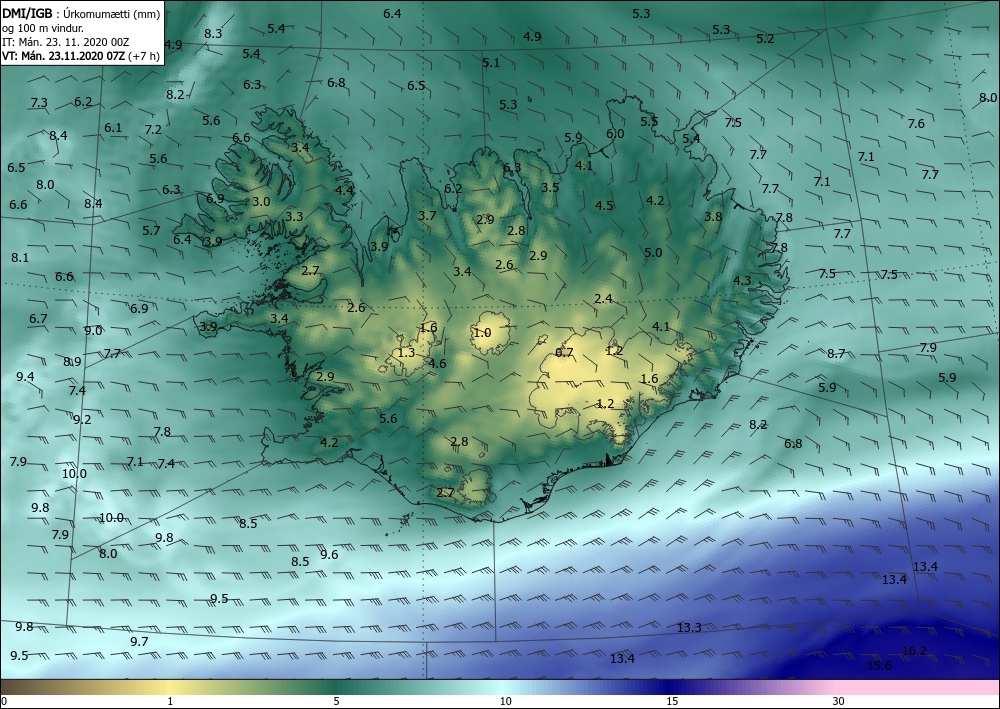Image resolution: width=1000 pixels, height=709 pixels.
Task: Click the 8.7 value east of Iceland
Action: click(836, 353)
